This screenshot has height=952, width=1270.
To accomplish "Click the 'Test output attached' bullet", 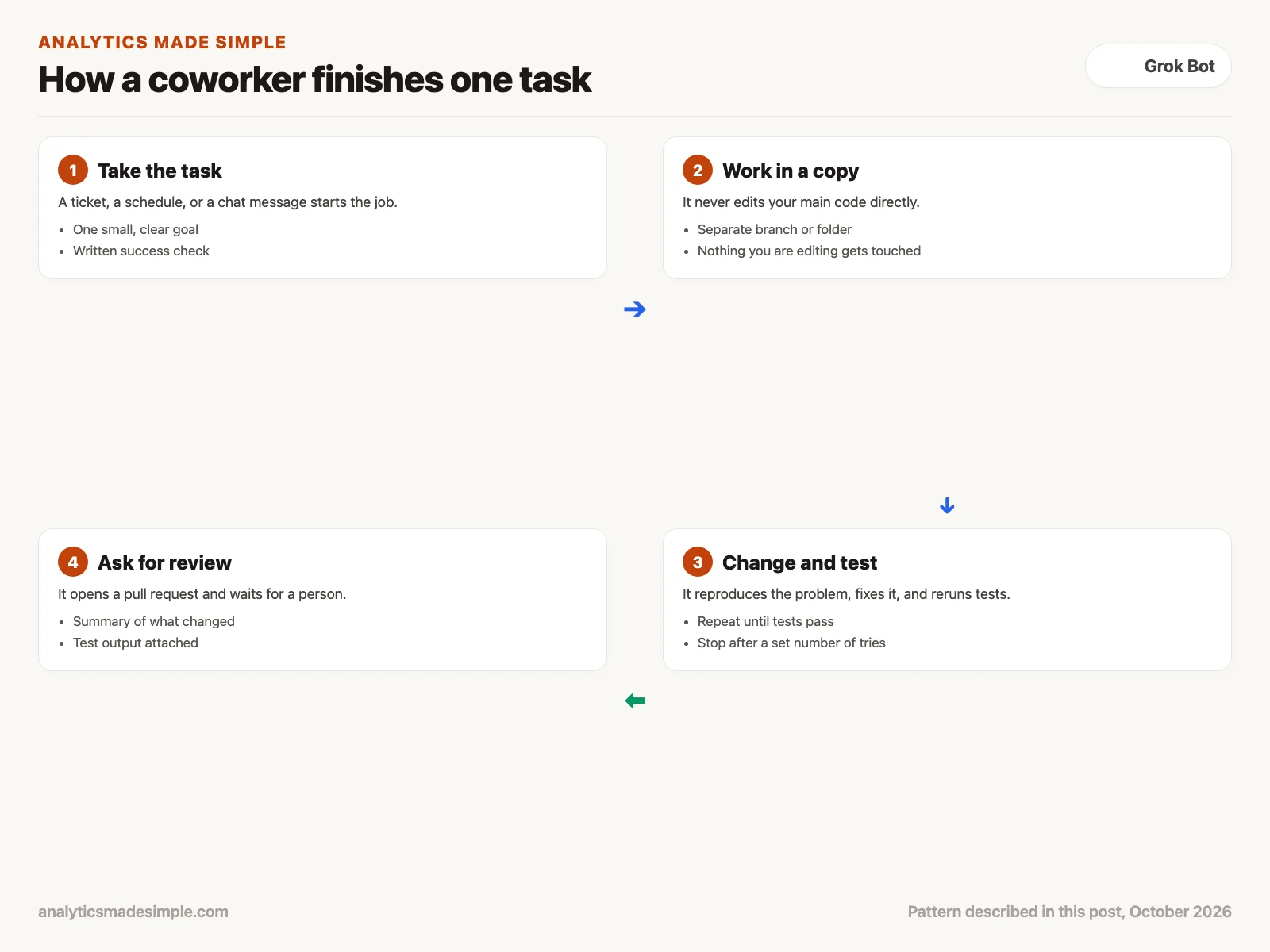I will [136, 643].
